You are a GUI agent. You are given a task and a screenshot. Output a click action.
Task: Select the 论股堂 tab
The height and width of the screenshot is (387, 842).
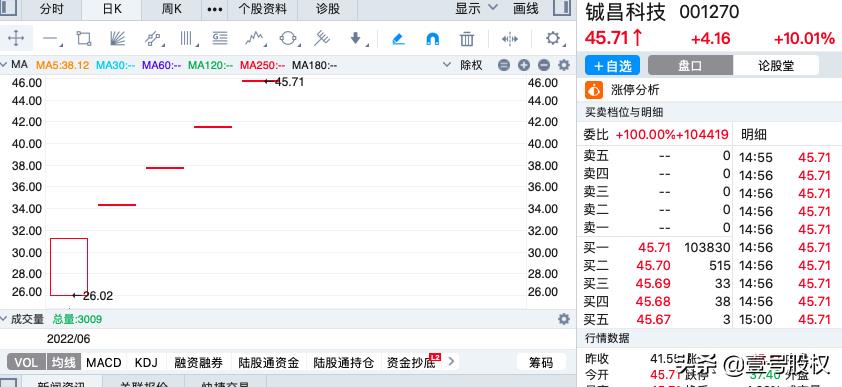776,65
